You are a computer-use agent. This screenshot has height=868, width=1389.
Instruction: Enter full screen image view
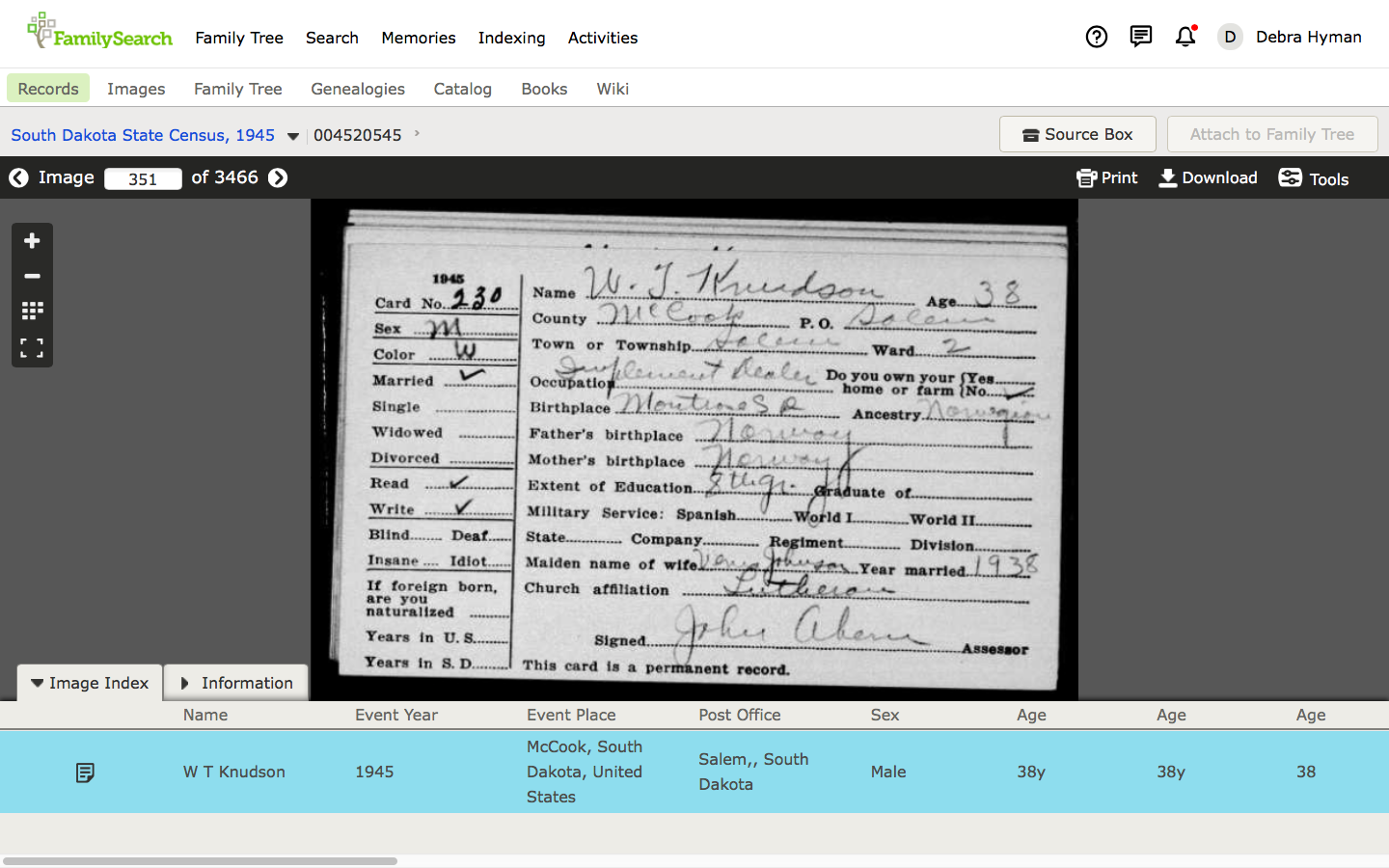point(32,347)
